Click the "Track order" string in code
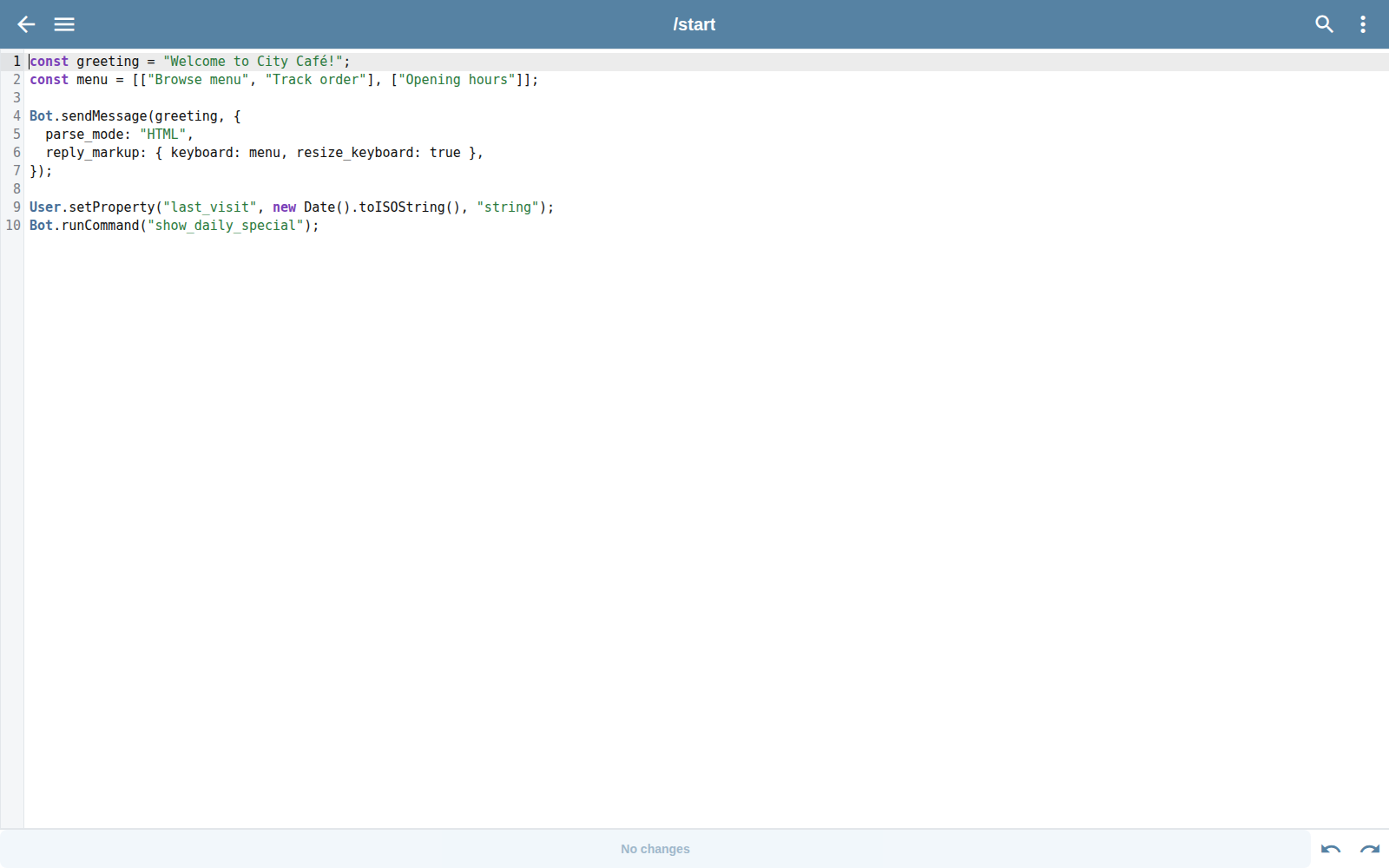 316,80
